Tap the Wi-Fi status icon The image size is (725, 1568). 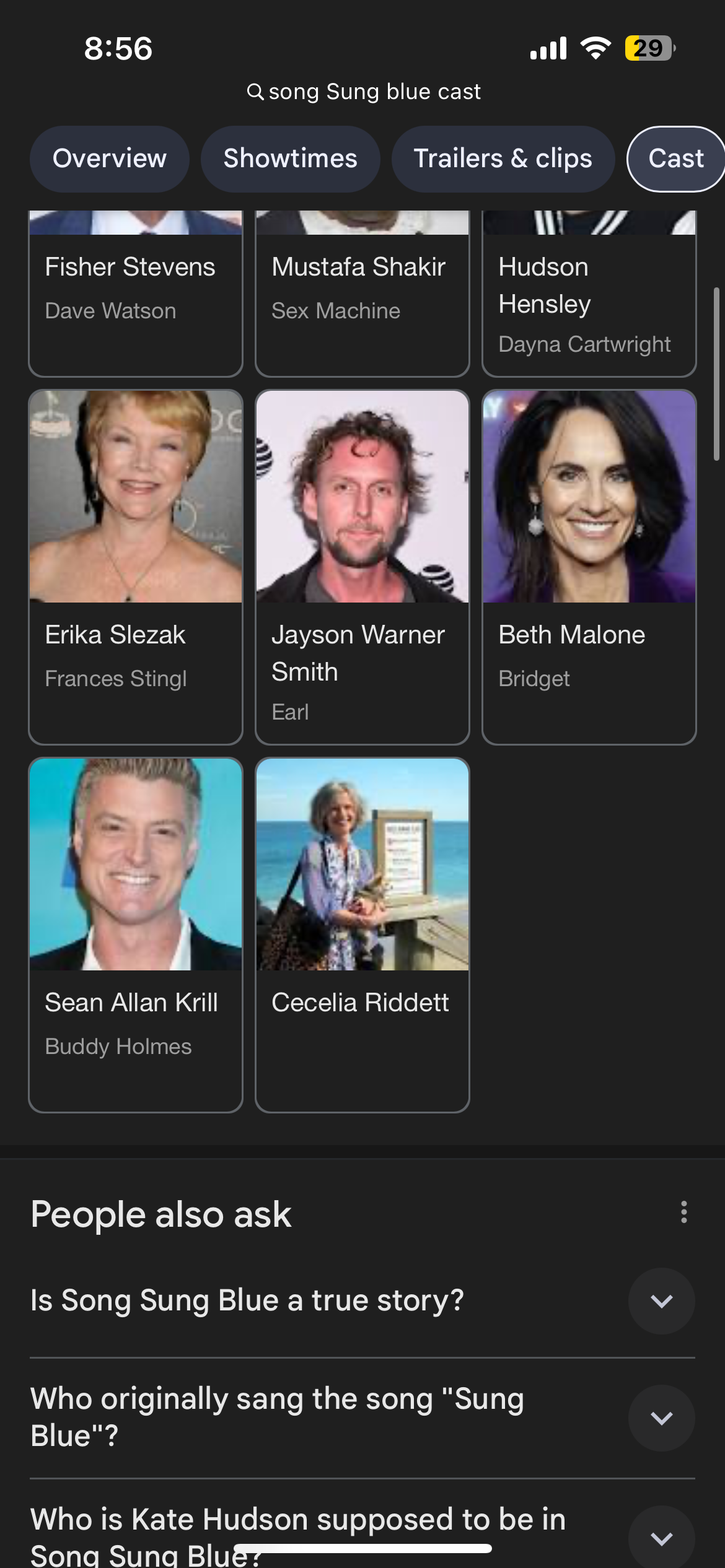click(x=595, y=48)
